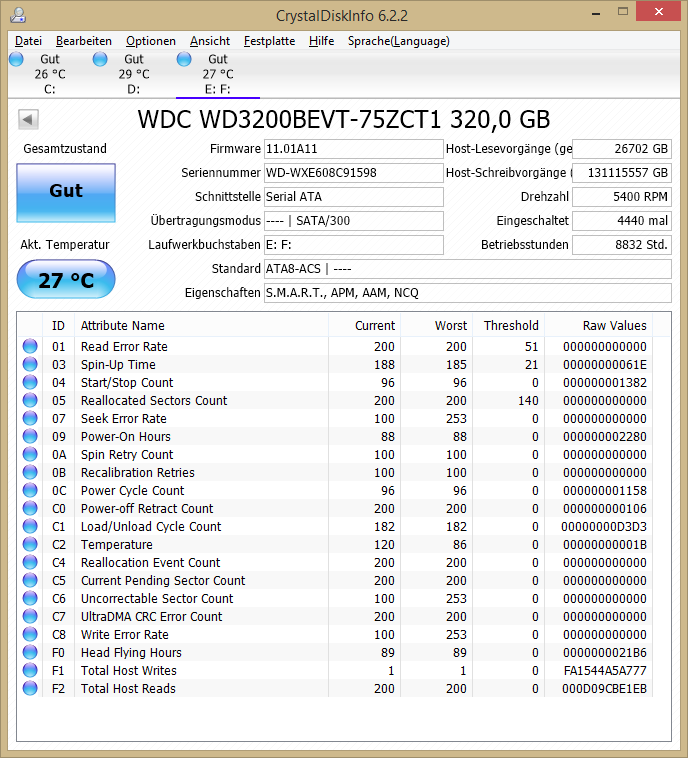Click status orb for Reallocation Event Count

tap(30, 562)
